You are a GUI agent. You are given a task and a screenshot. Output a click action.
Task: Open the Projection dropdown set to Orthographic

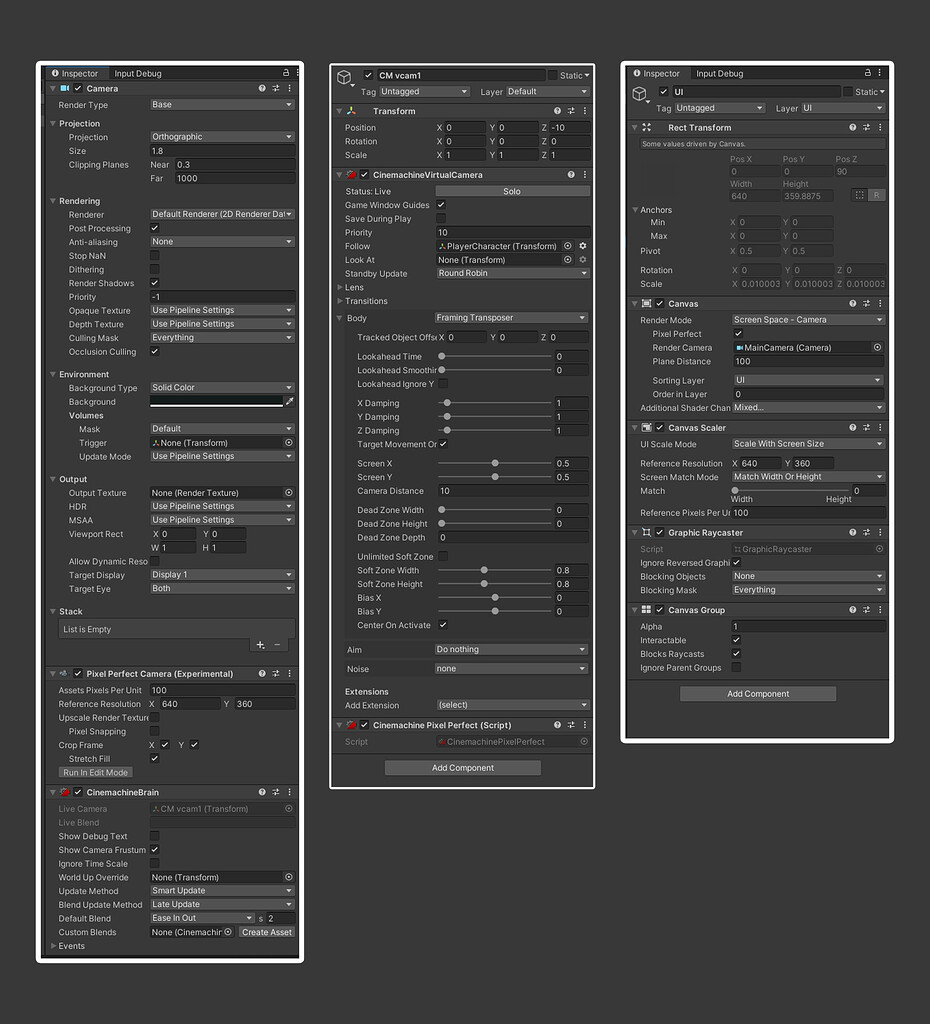pyautogui.click(x=222, y=136)
